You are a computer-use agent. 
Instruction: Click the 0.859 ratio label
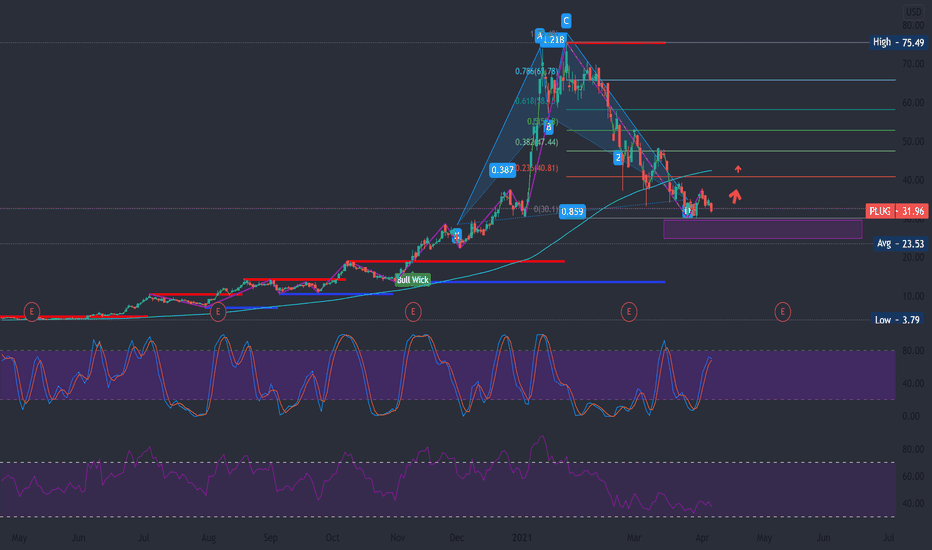pos(572,211)
